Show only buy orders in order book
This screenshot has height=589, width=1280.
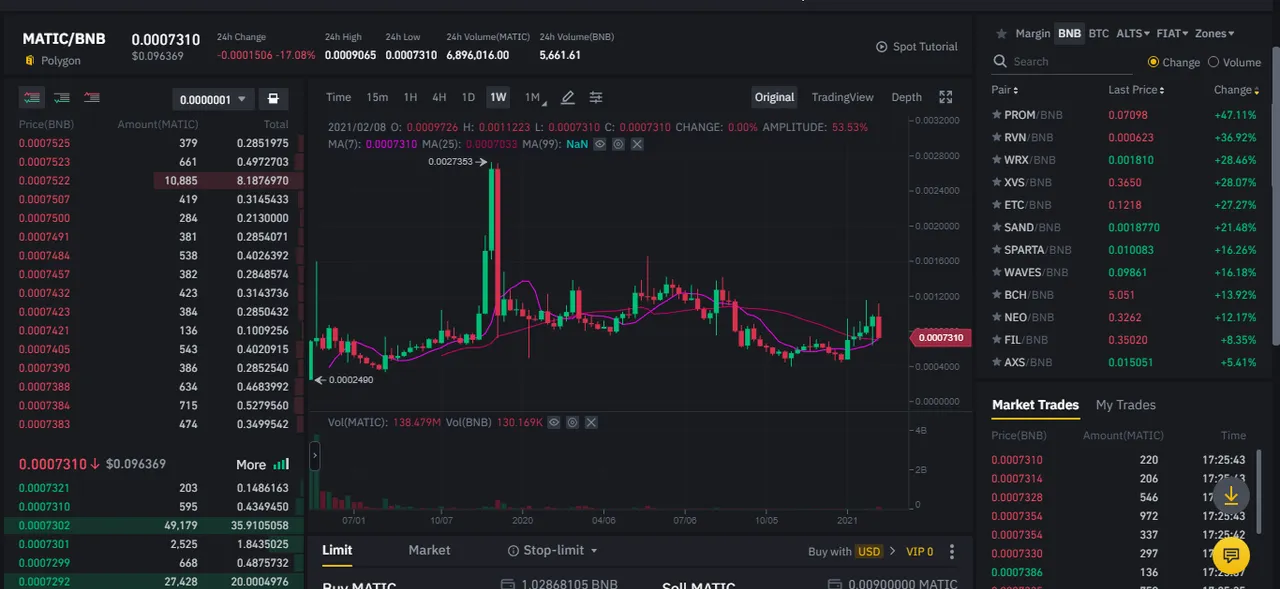(62, 98)
